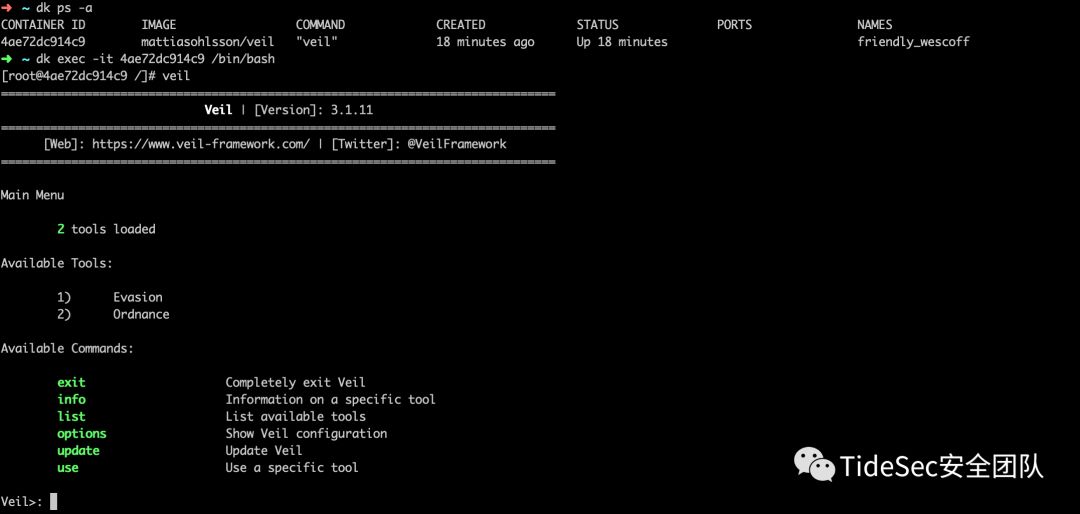Click the PORTS column header
Screen dimensions: 1080x514
click(734, 25)
